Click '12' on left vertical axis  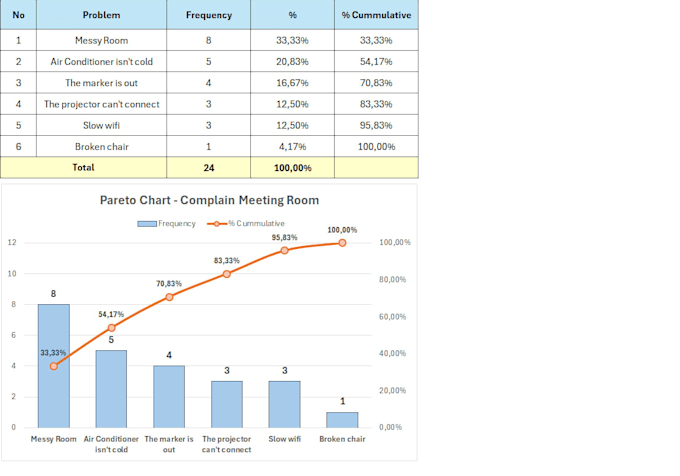tap(12, 242)
